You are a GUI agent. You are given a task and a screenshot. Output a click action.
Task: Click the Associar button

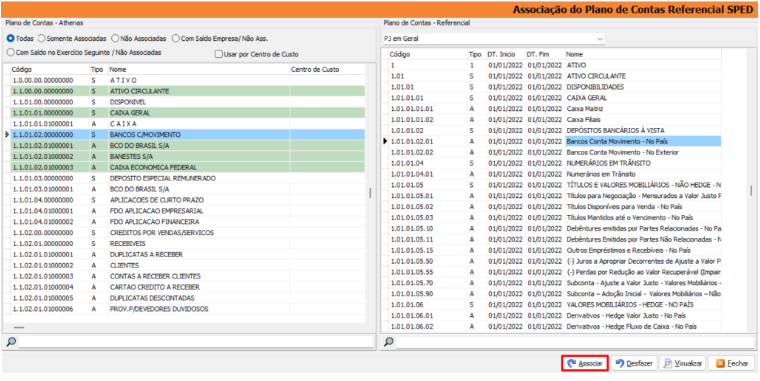[585, 363]
